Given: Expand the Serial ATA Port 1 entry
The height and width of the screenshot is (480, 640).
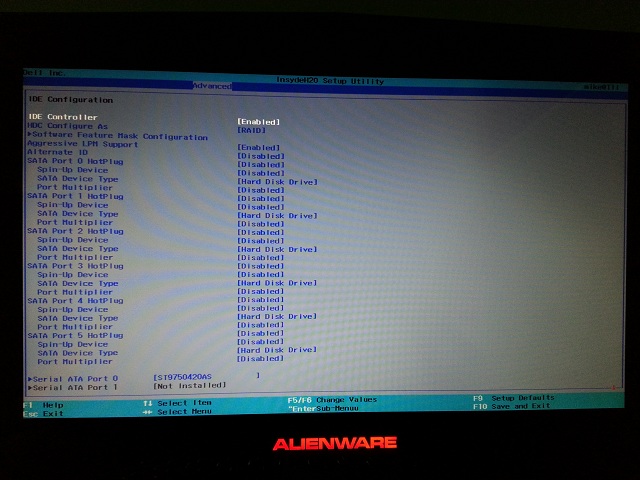Looking at the screenshot, I should click(74, 387).
